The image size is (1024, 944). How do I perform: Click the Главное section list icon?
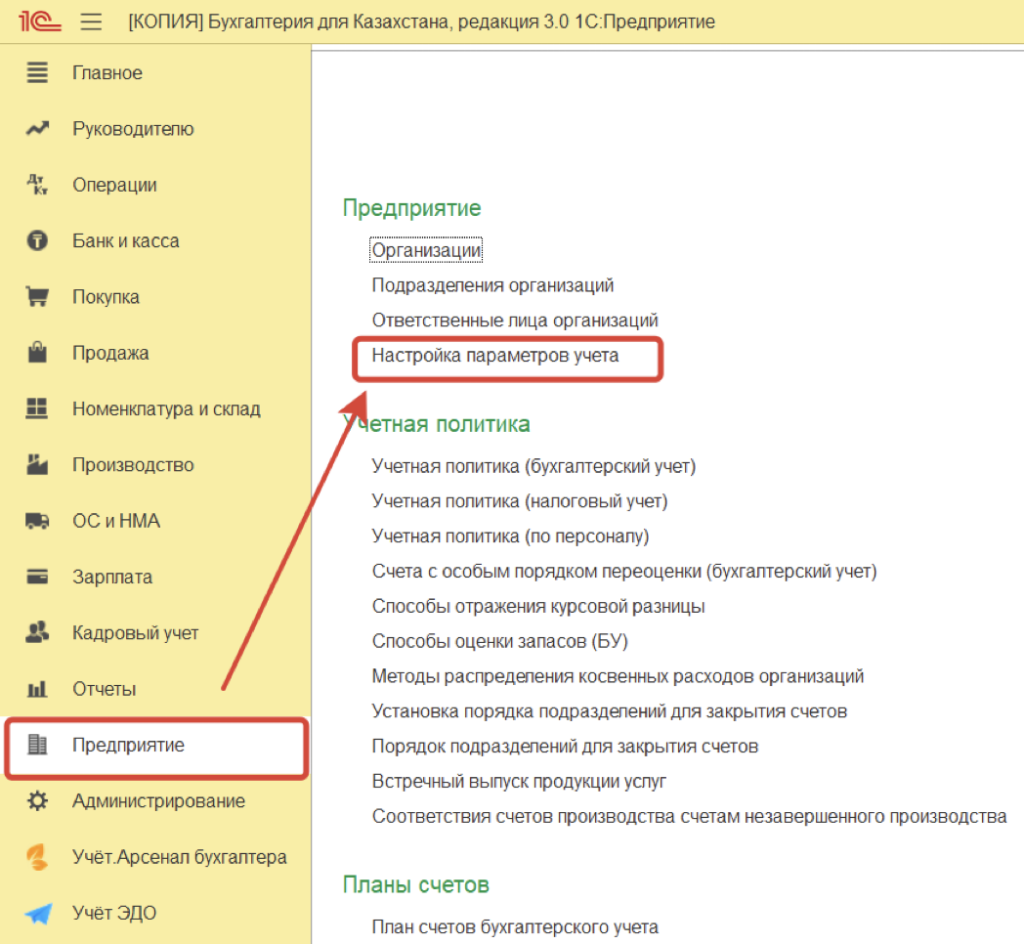pos(38,73)
